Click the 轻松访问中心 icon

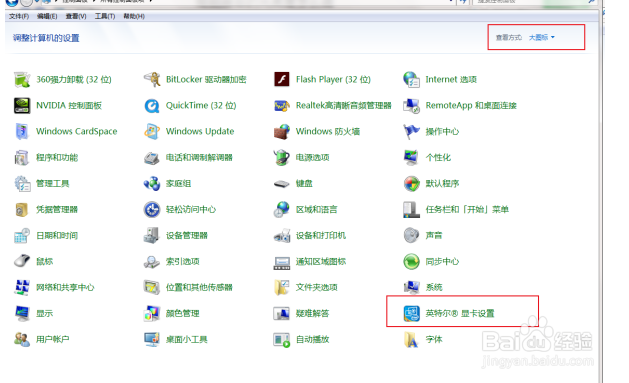(x=152, y=210)
